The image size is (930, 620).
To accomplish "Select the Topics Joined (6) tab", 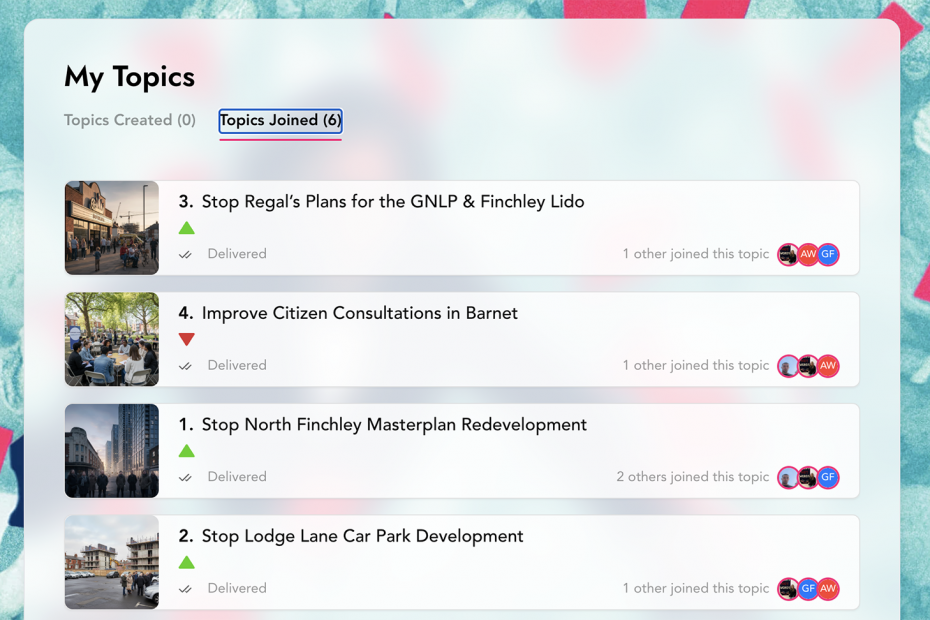I will click(x=280, y=120).
